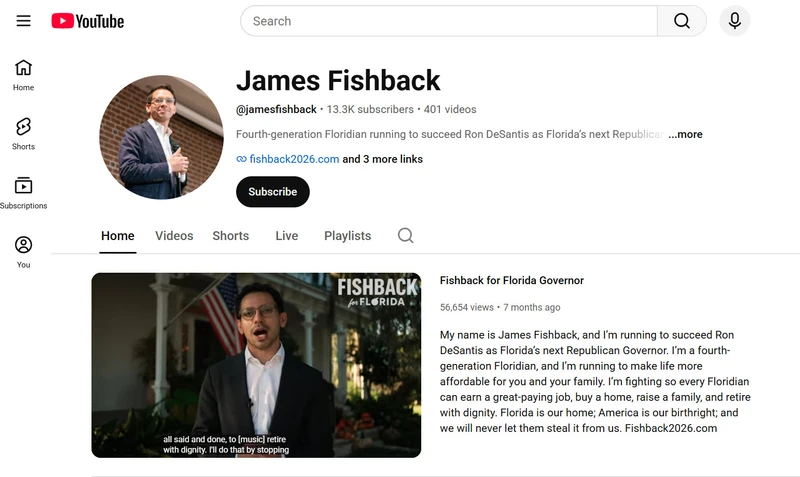Screen dimensions: 800x477
Task: Switch to the Playlists tab
Action: coord(347,236)
